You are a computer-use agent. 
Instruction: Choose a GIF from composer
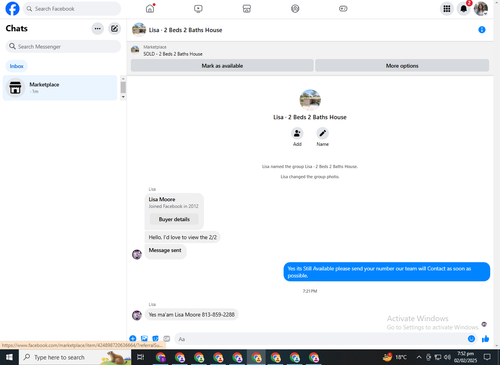167,339
